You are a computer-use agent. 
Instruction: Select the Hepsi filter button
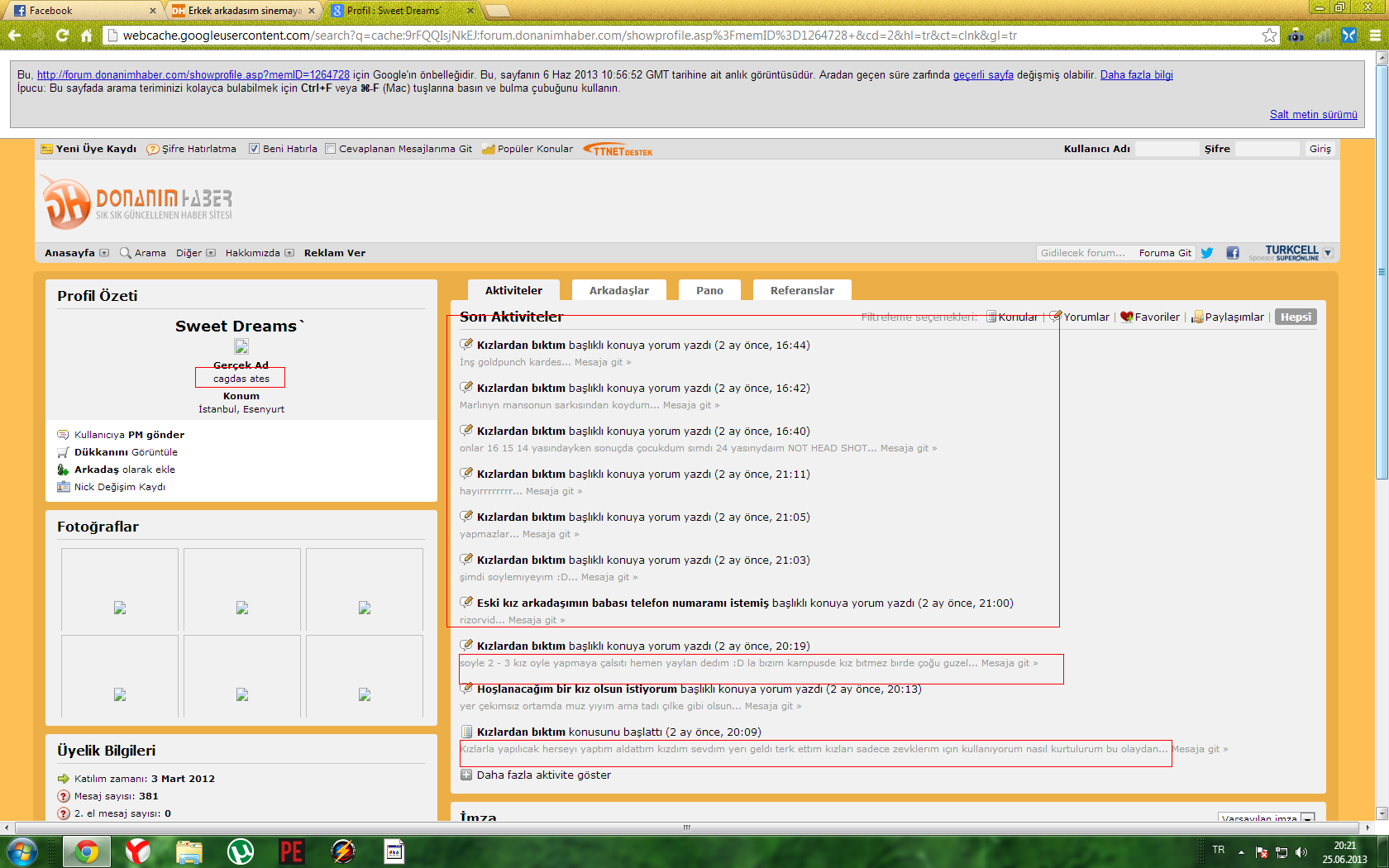[1295, 317]
